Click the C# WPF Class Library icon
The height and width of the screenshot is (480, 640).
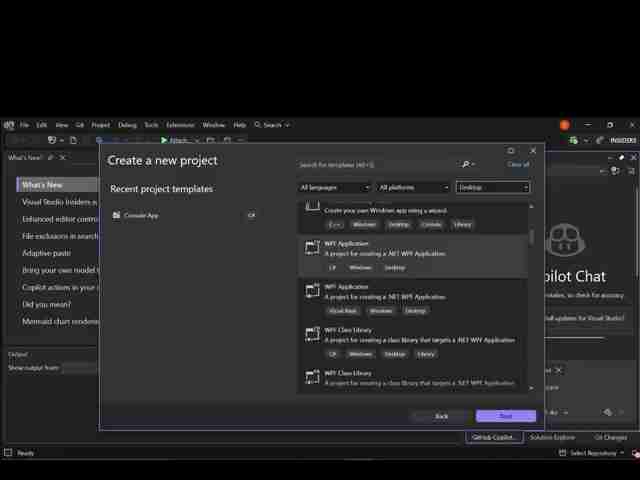coord(312,334)
